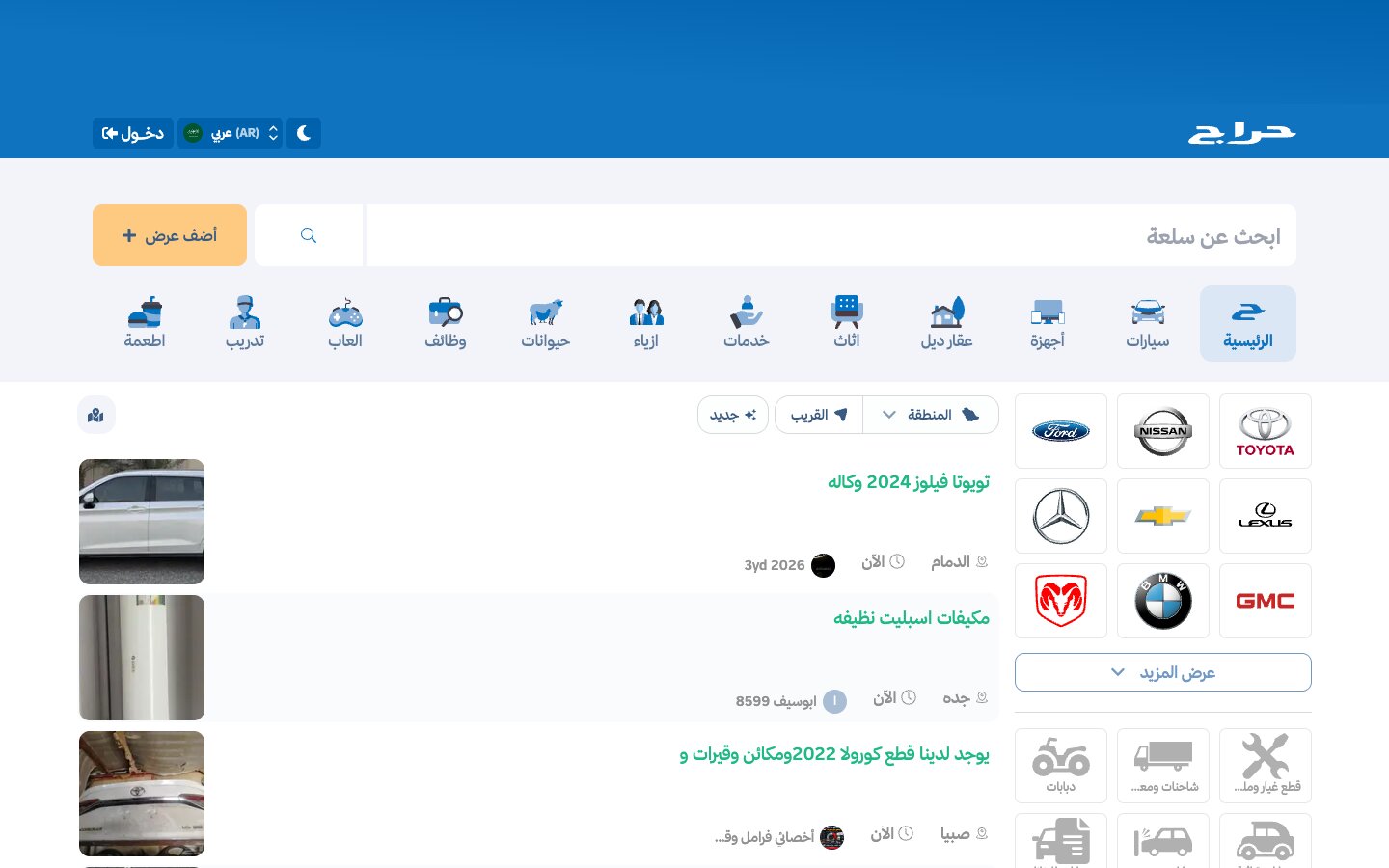Click the Corolla parts thumbnail
The width and height of the screenshot is (1389, 868).
point(142,794)
